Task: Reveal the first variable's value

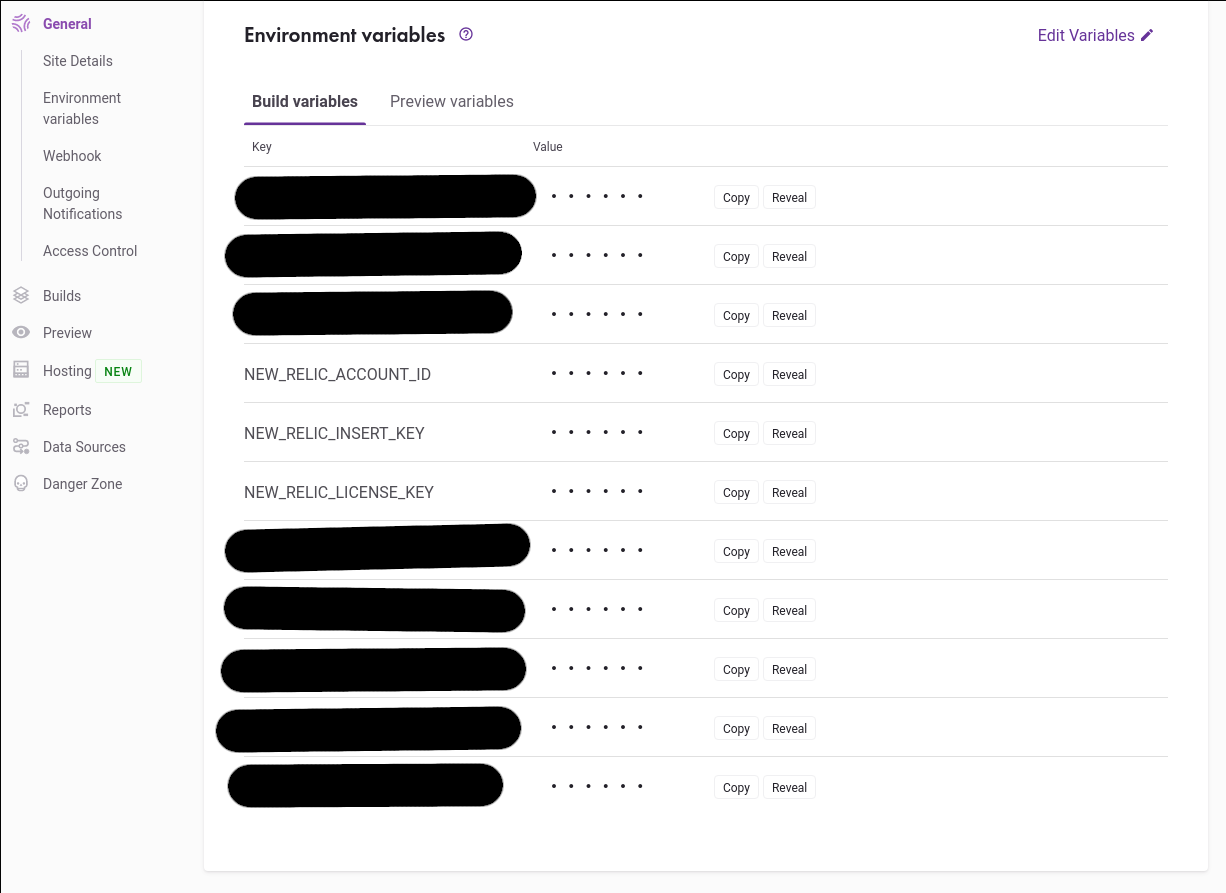Action: tap(789, 198)
